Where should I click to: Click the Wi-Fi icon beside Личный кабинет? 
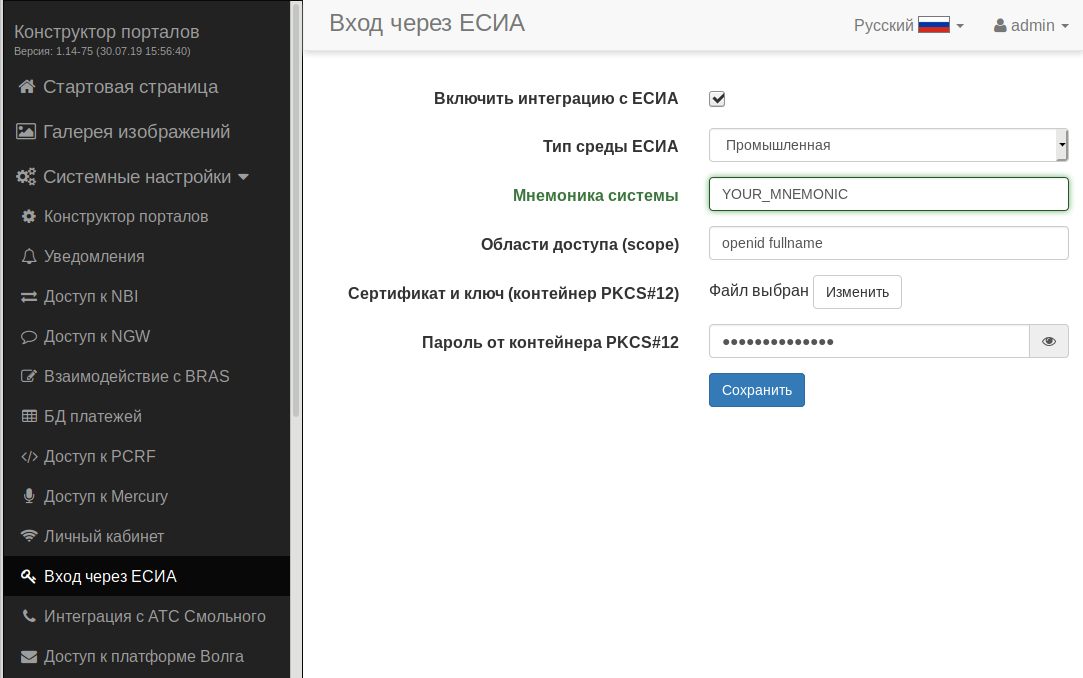(29, 537)
